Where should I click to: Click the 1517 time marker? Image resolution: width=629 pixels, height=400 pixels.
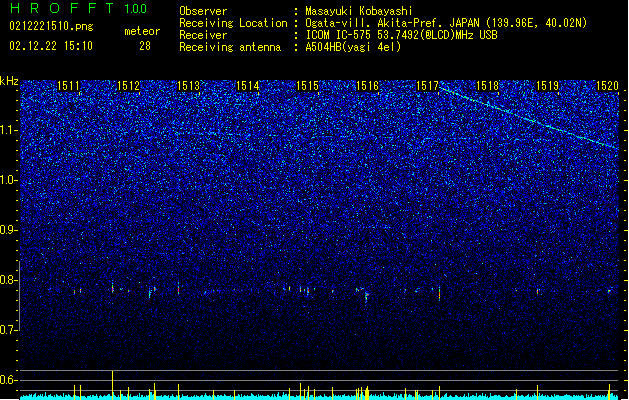428,86
